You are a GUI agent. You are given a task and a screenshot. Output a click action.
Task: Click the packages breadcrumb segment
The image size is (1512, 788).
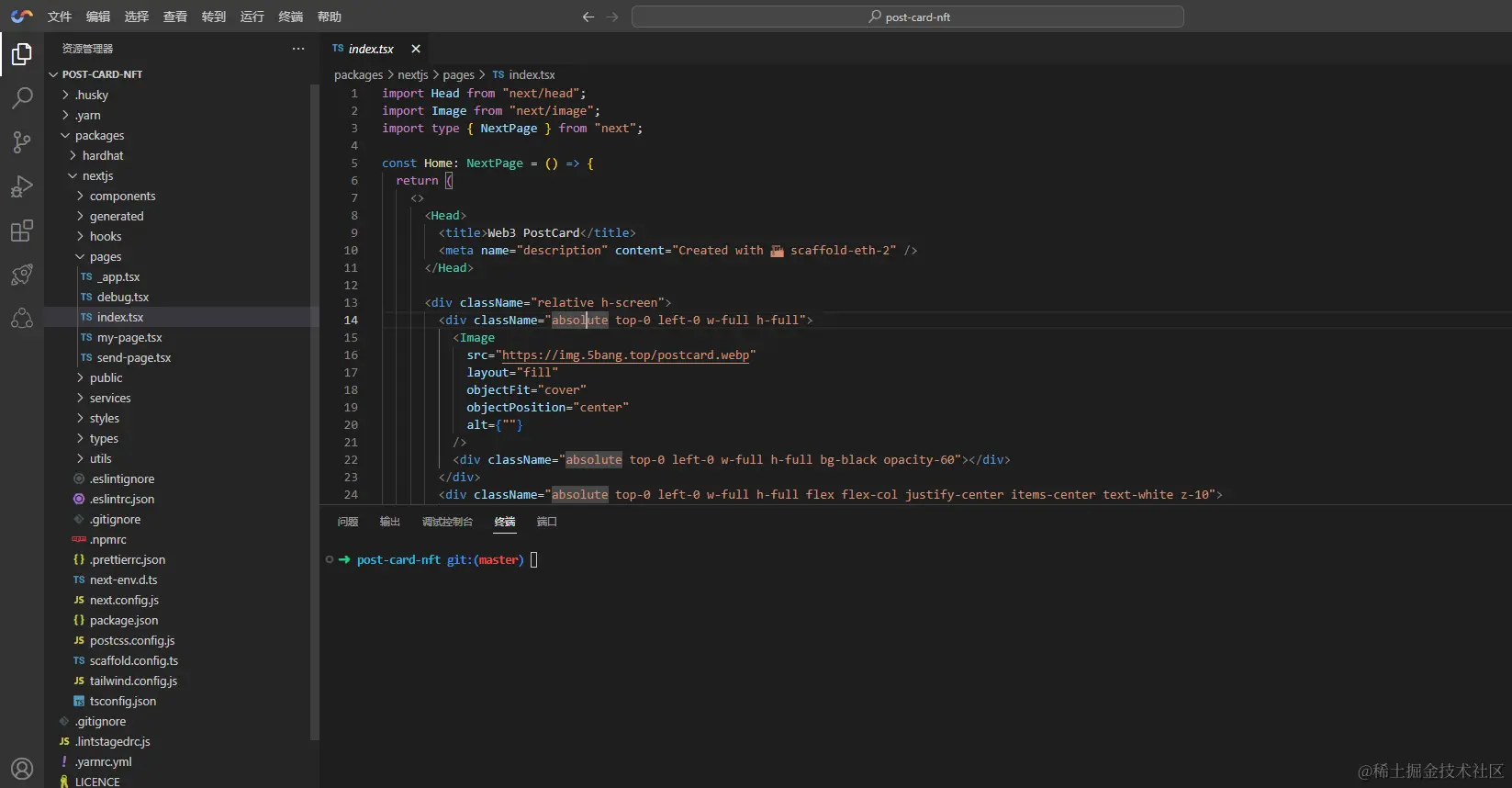point(358,74)
